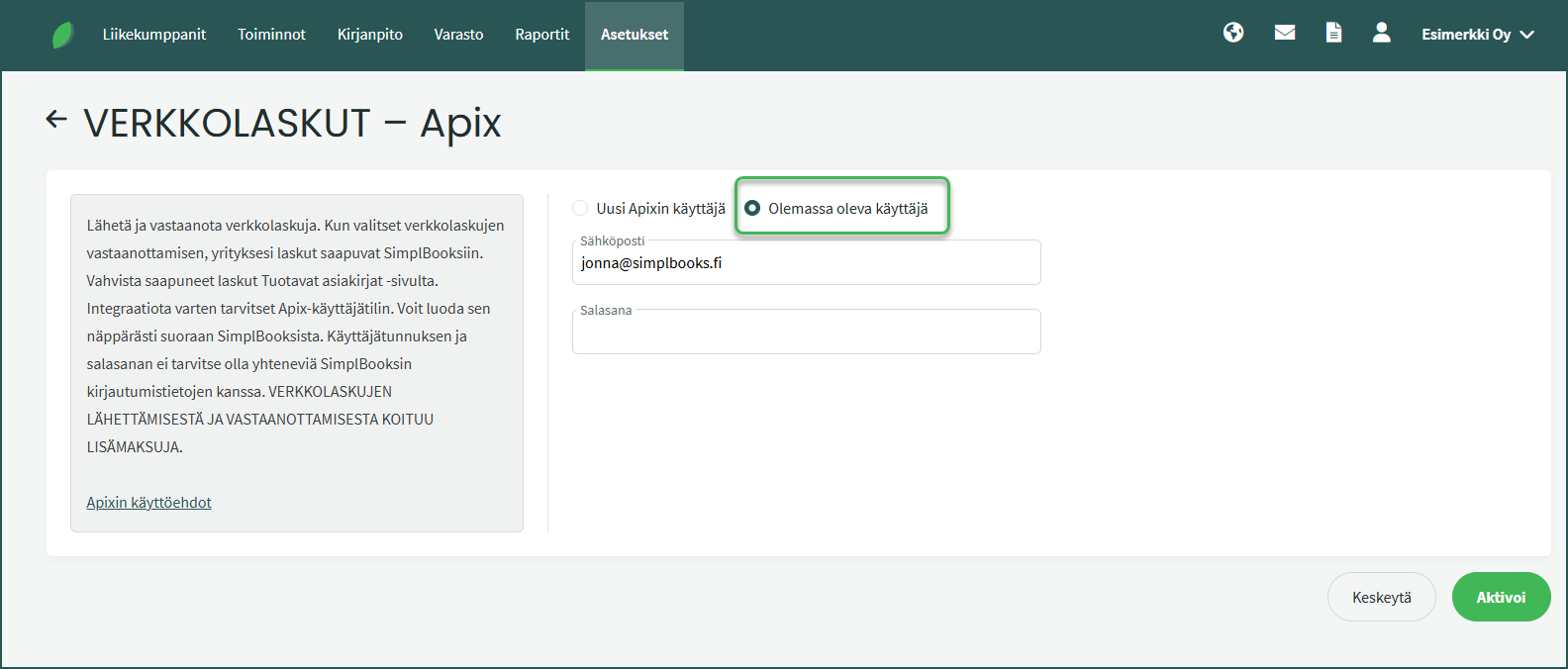Select the Olemassa oleva käyttäjä option
The height and width of the screenshot is (669, 1568).
[753, 208]
